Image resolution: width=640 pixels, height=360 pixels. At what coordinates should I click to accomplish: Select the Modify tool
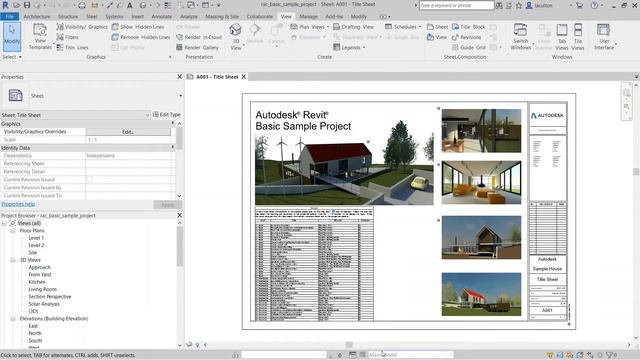tap(12, 37)
